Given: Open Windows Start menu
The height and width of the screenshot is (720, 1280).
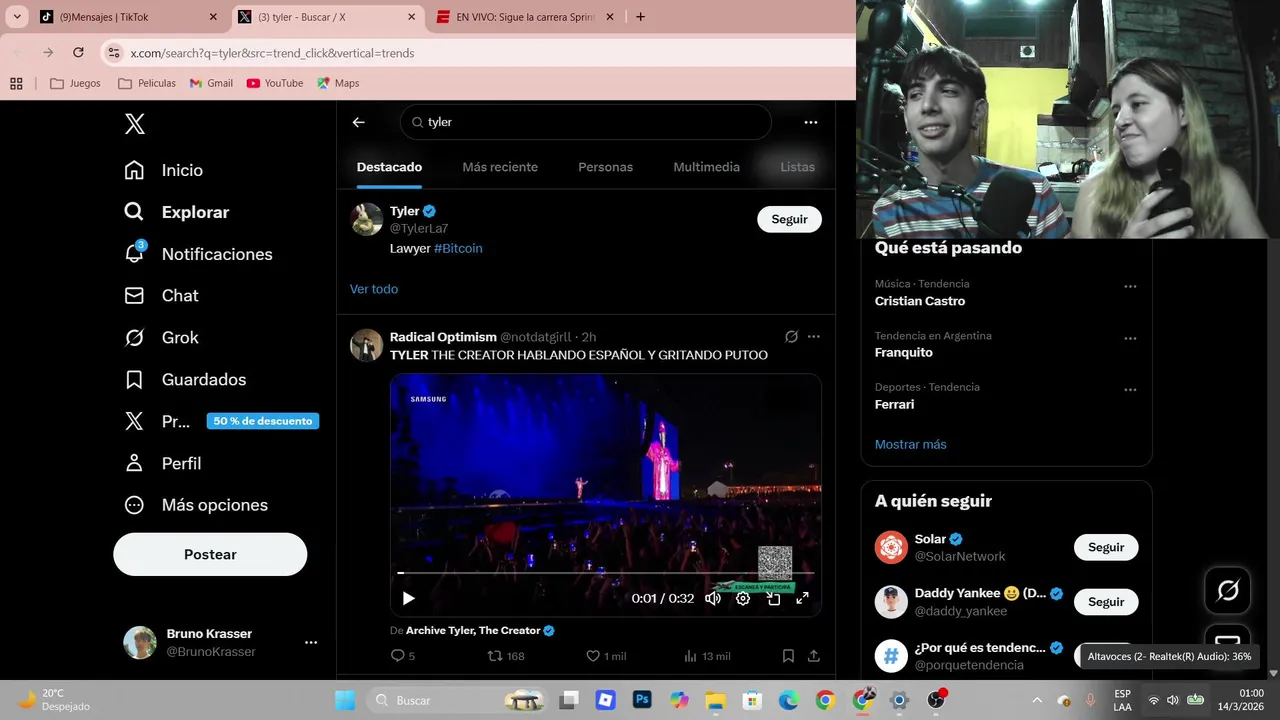Looking at the screenshot, I should tap(345, 700).
